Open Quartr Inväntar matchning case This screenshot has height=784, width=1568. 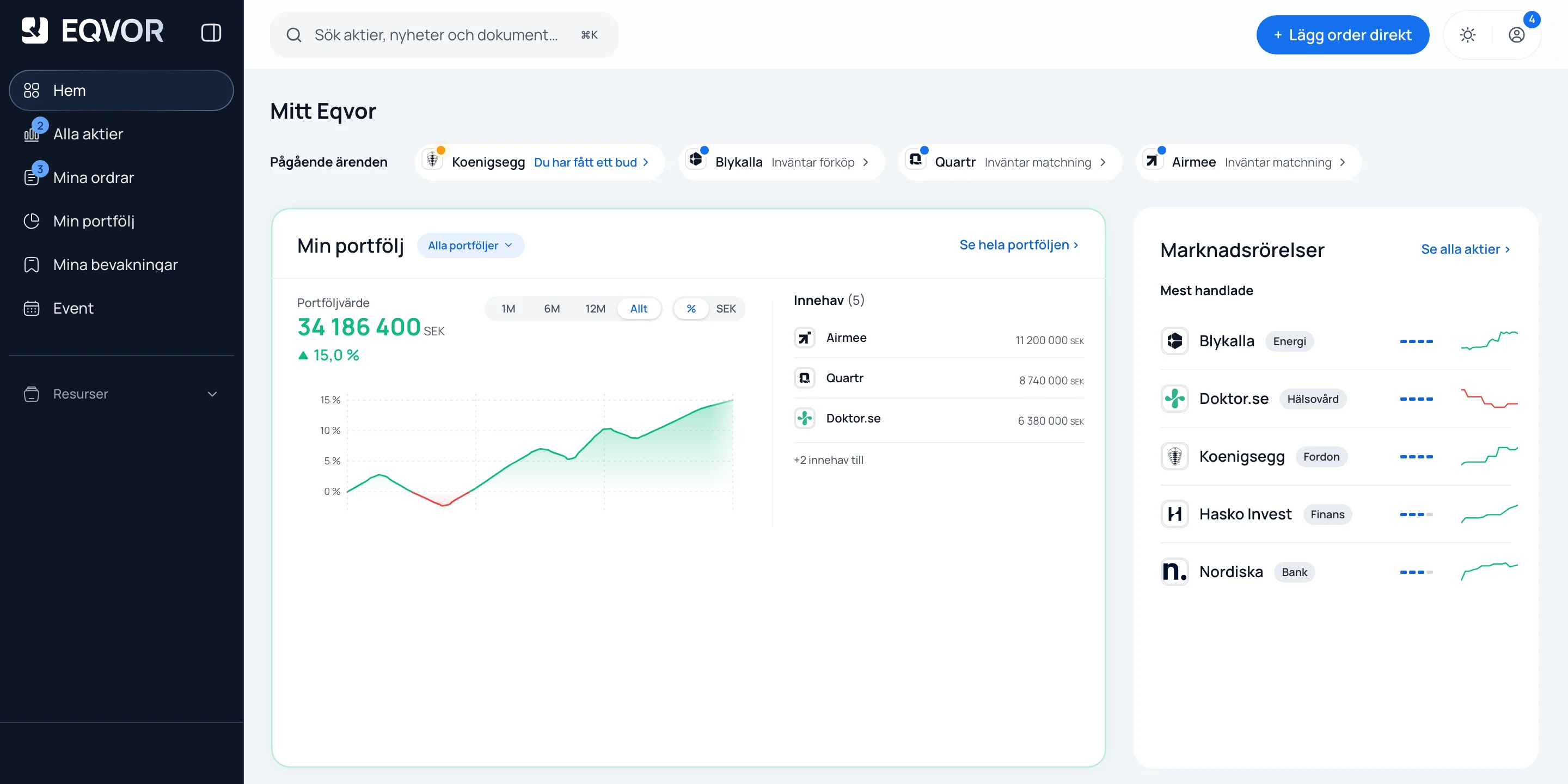tap(1010, 162)
